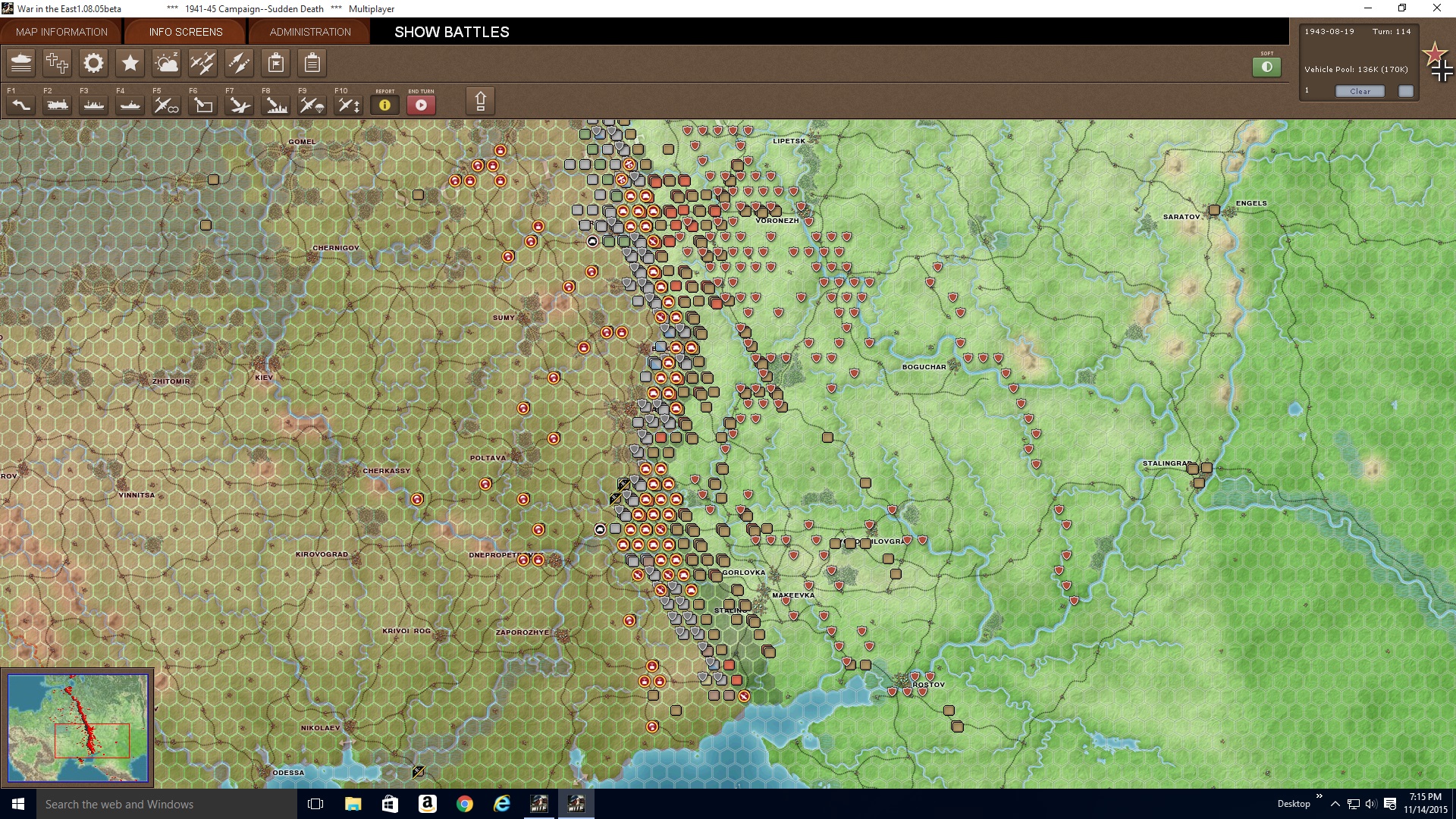Screen dimensions: 1456x819
Task: Click the gear factory toolbar icon
Action: pos(93,63)
